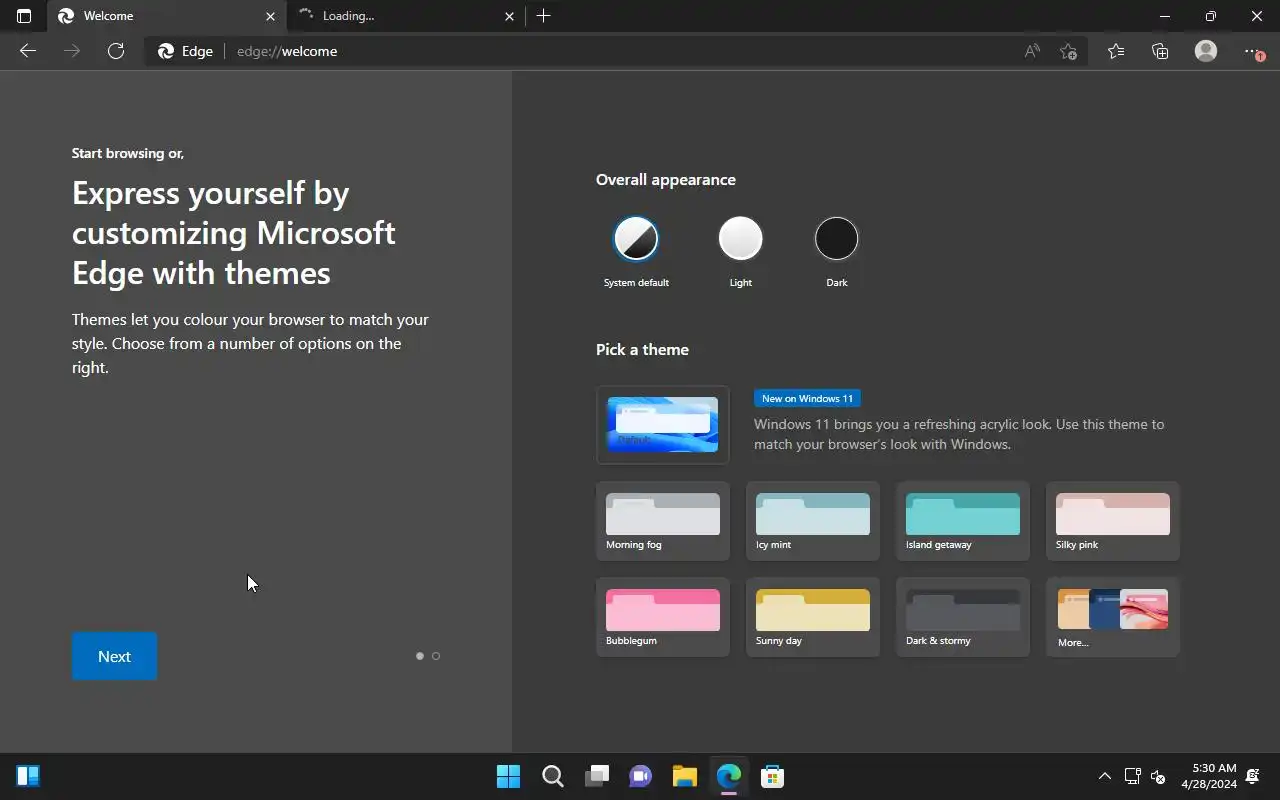Go to the second page indicator dot

click(x=436, y=656)
